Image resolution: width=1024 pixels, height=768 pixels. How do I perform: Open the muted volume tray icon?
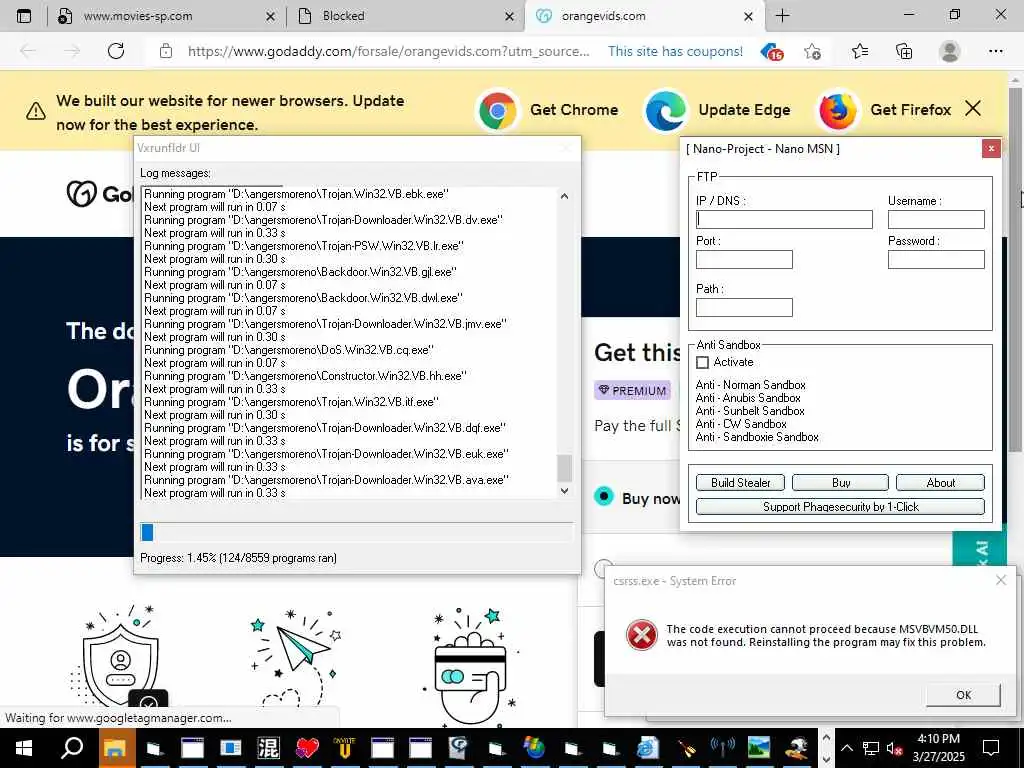(895, 748)
